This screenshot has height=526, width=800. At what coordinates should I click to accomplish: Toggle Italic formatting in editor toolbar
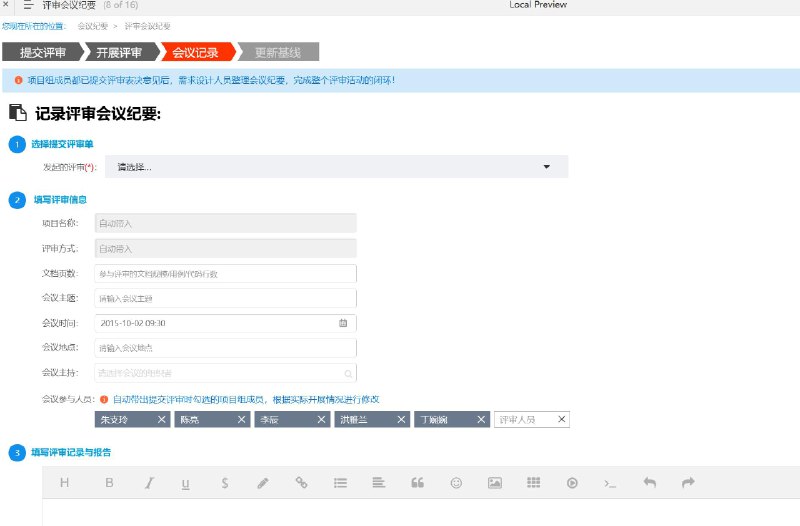(149, 483)
